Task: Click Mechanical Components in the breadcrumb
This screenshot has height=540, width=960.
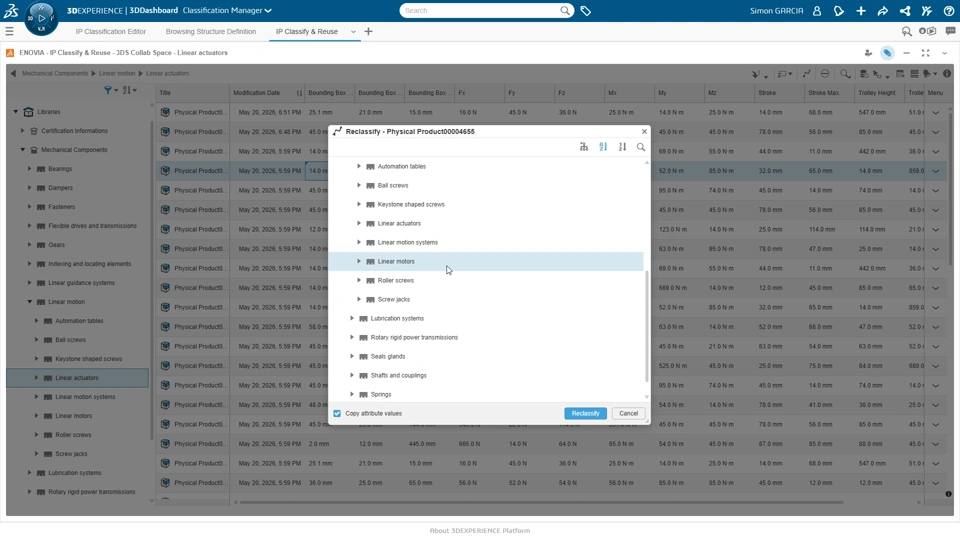Action: (x=55, y=73)
